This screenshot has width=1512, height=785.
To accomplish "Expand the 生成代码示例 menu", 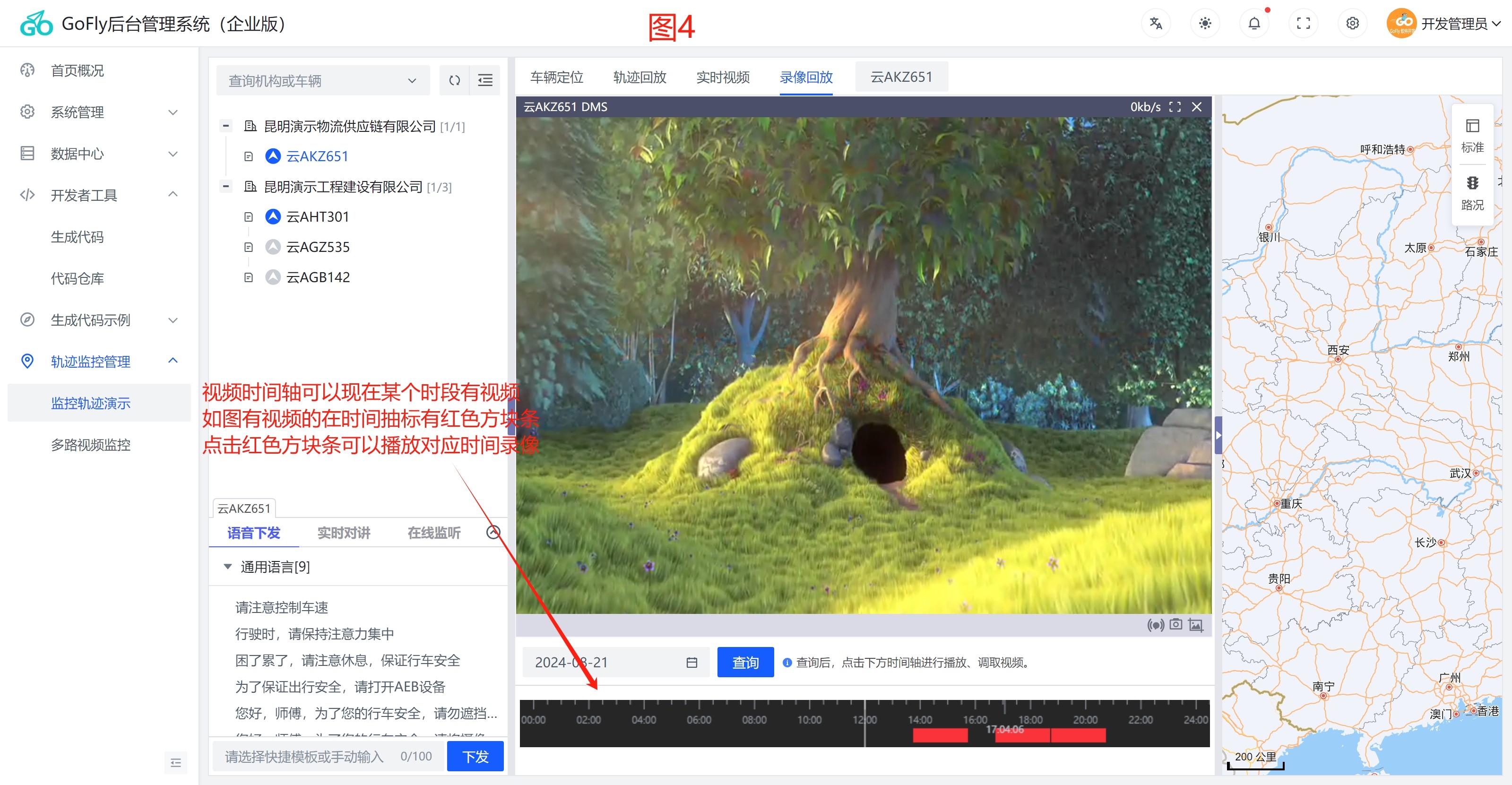I will 99,320.
